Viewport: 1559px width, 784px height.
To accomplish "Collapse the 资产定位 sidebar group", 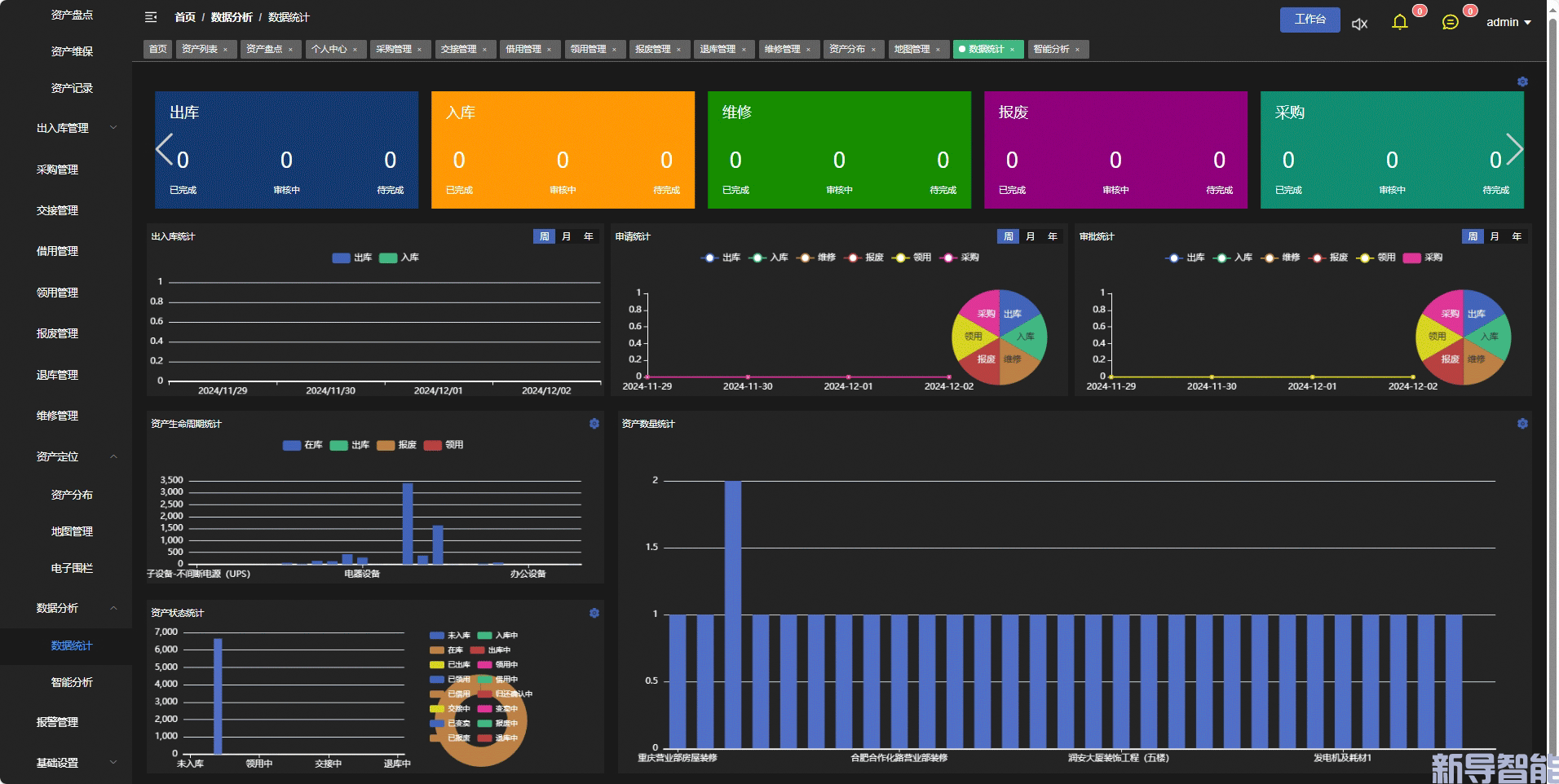I will (73, 456).
